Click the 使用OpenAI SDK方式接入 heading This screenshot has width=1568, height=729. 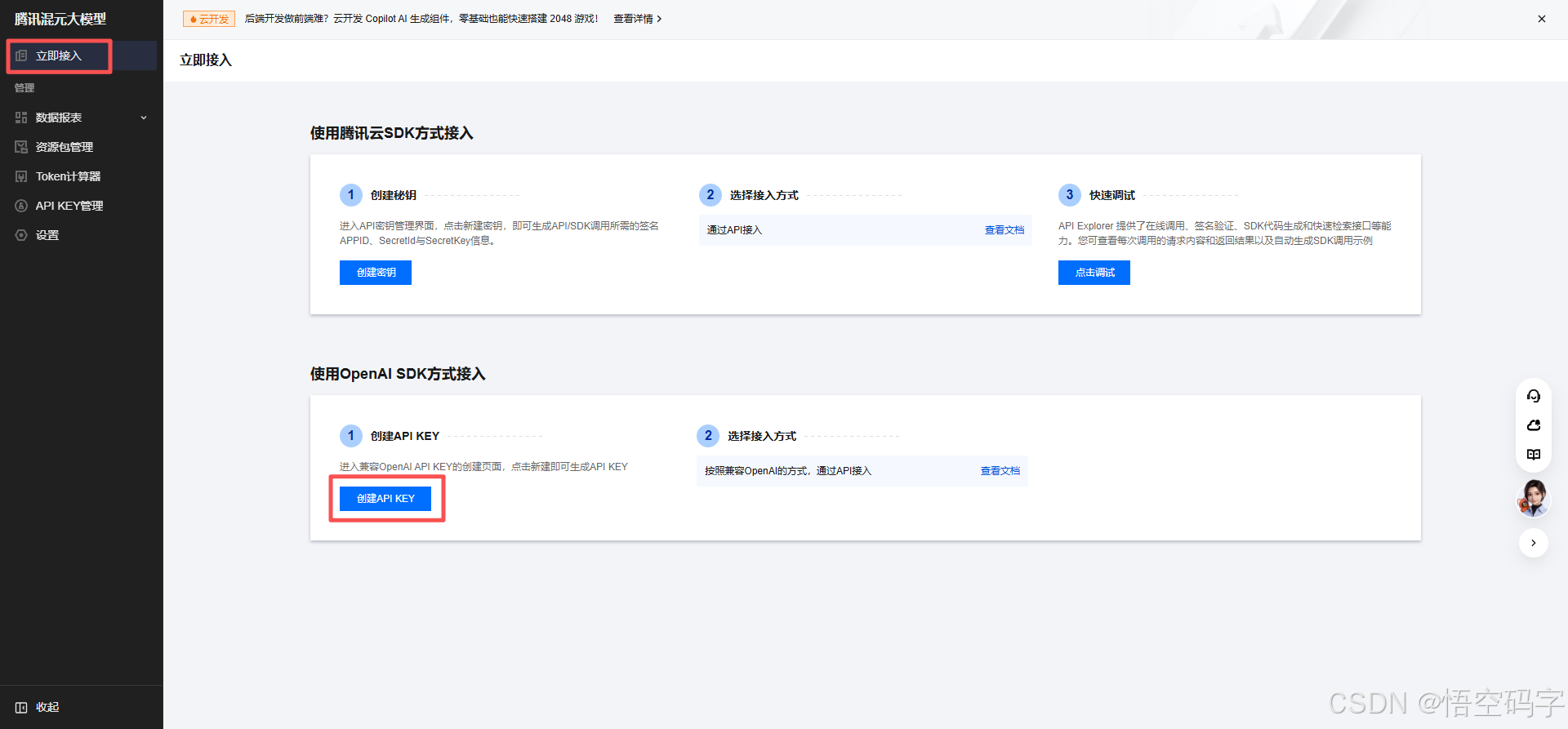point(398,374)
